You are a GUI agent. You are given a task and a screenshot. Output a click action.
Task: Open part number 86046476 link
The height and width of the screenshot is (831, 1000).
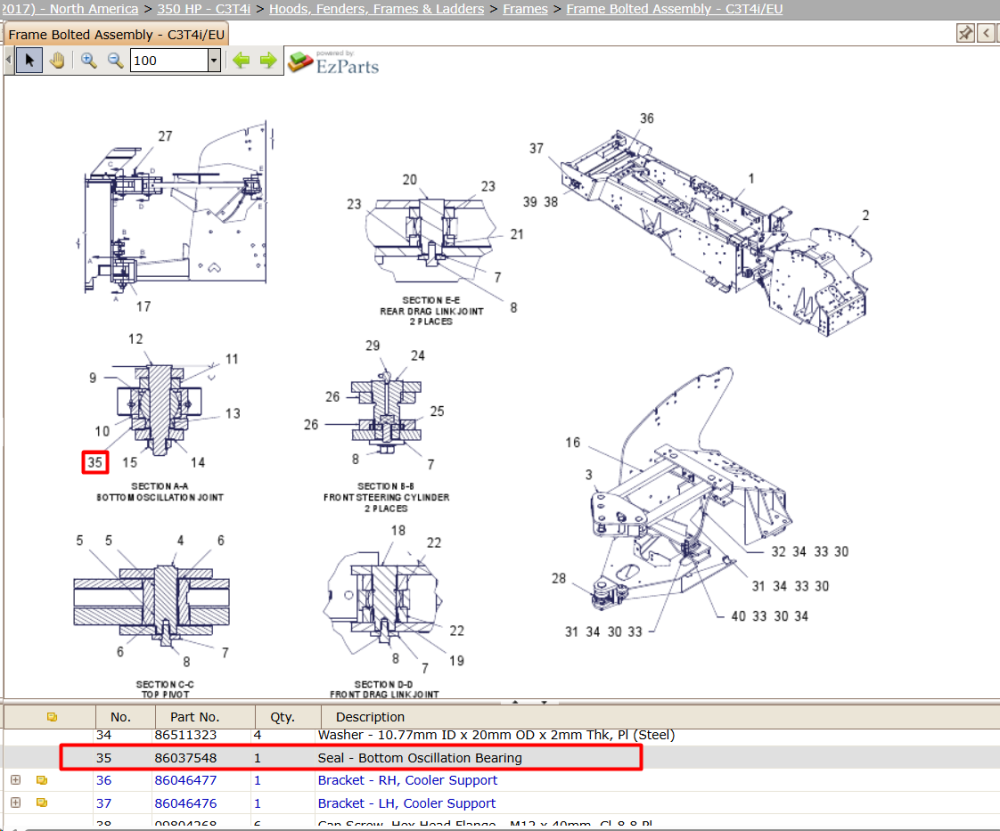click(186, 803)
